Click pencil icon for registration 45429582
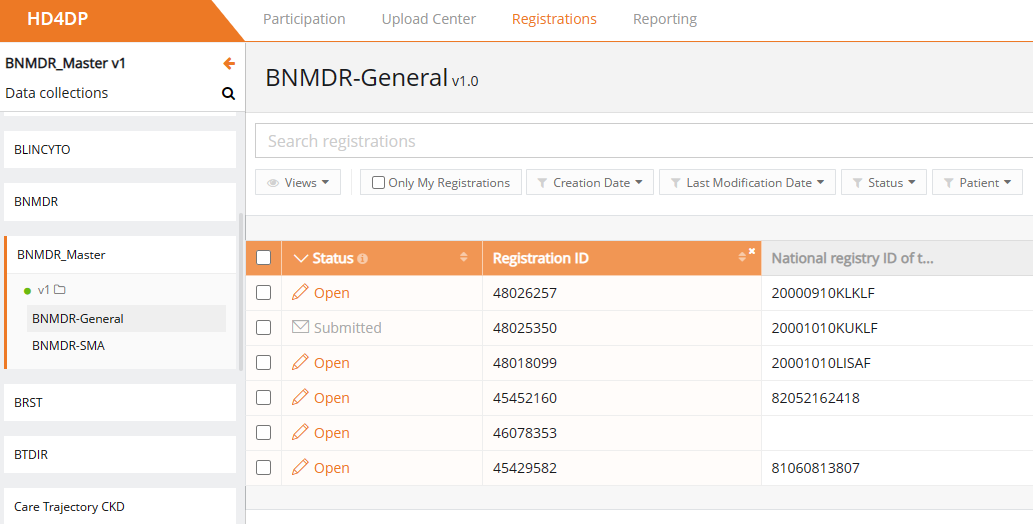Screen dimensions: 1033x524 coord(300,467)
